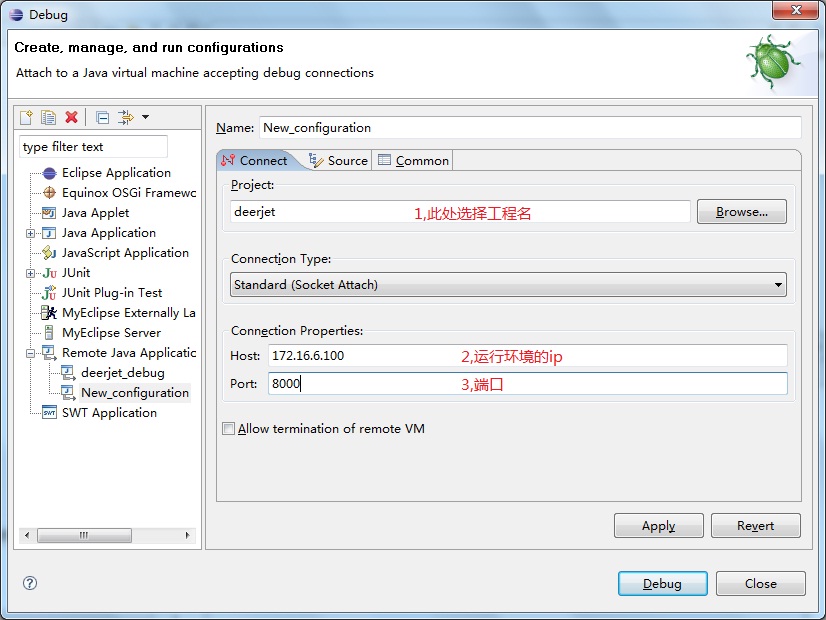The width and height of the screenshot is (826, 620).
Task: Select the Eclipse Application icon
Action: (50, 173)
